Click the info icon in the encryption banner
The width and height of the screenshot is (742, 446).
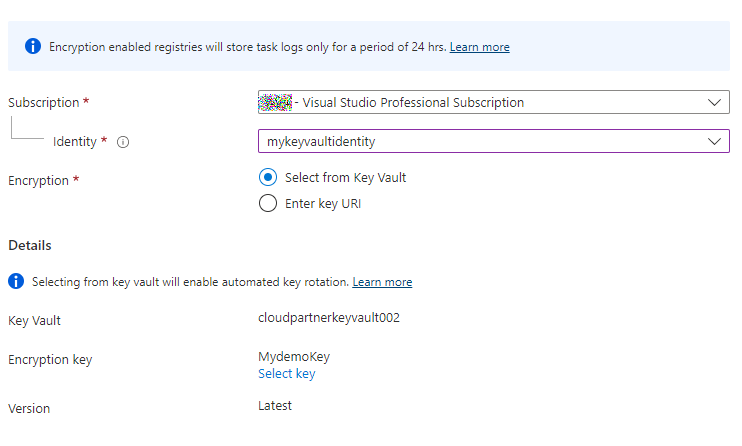coord(33,47)
